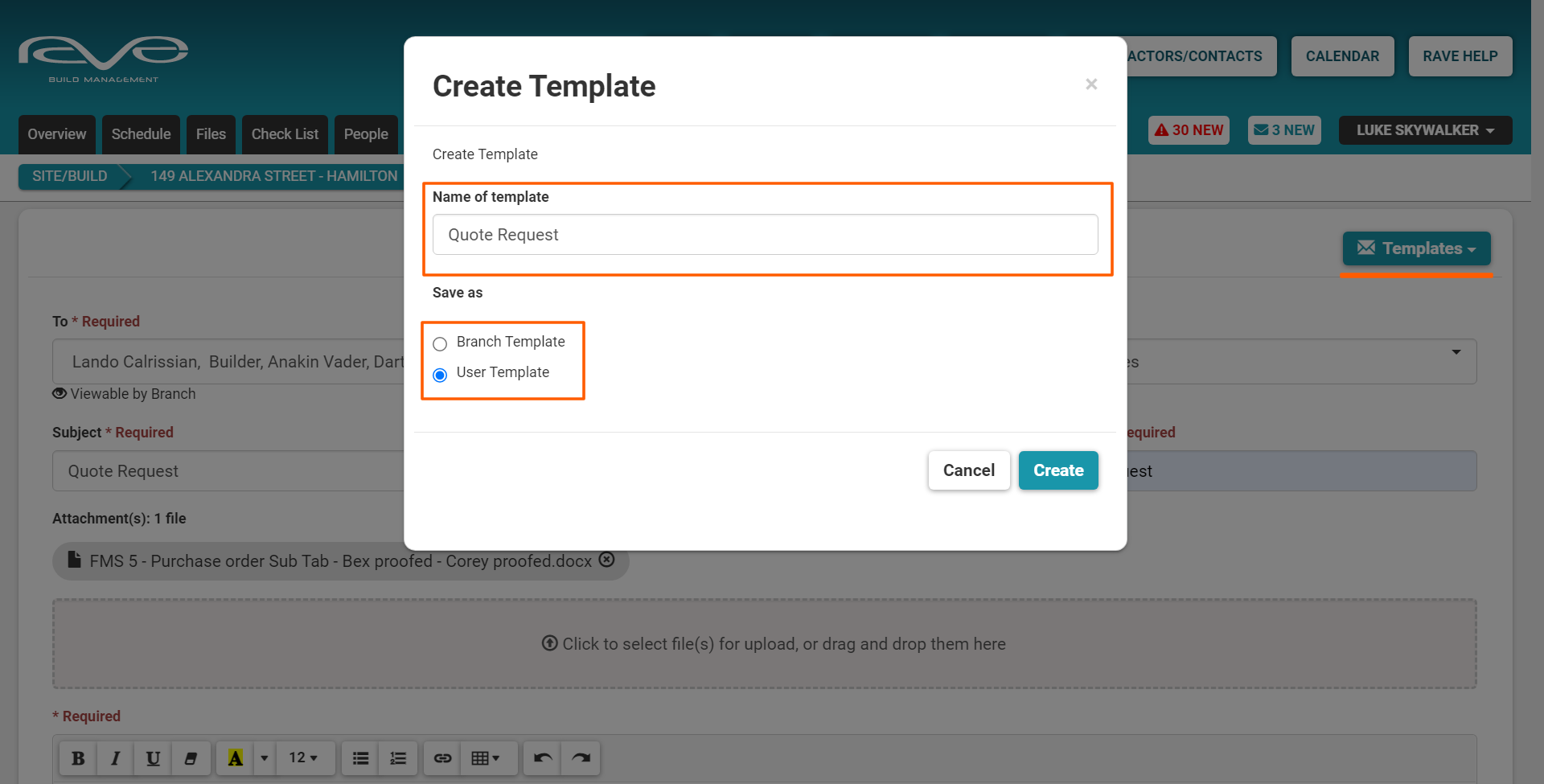Viewport: 1544px width, 784px height.
Task: Expand the text color options arrow
Action: (264, 758)
